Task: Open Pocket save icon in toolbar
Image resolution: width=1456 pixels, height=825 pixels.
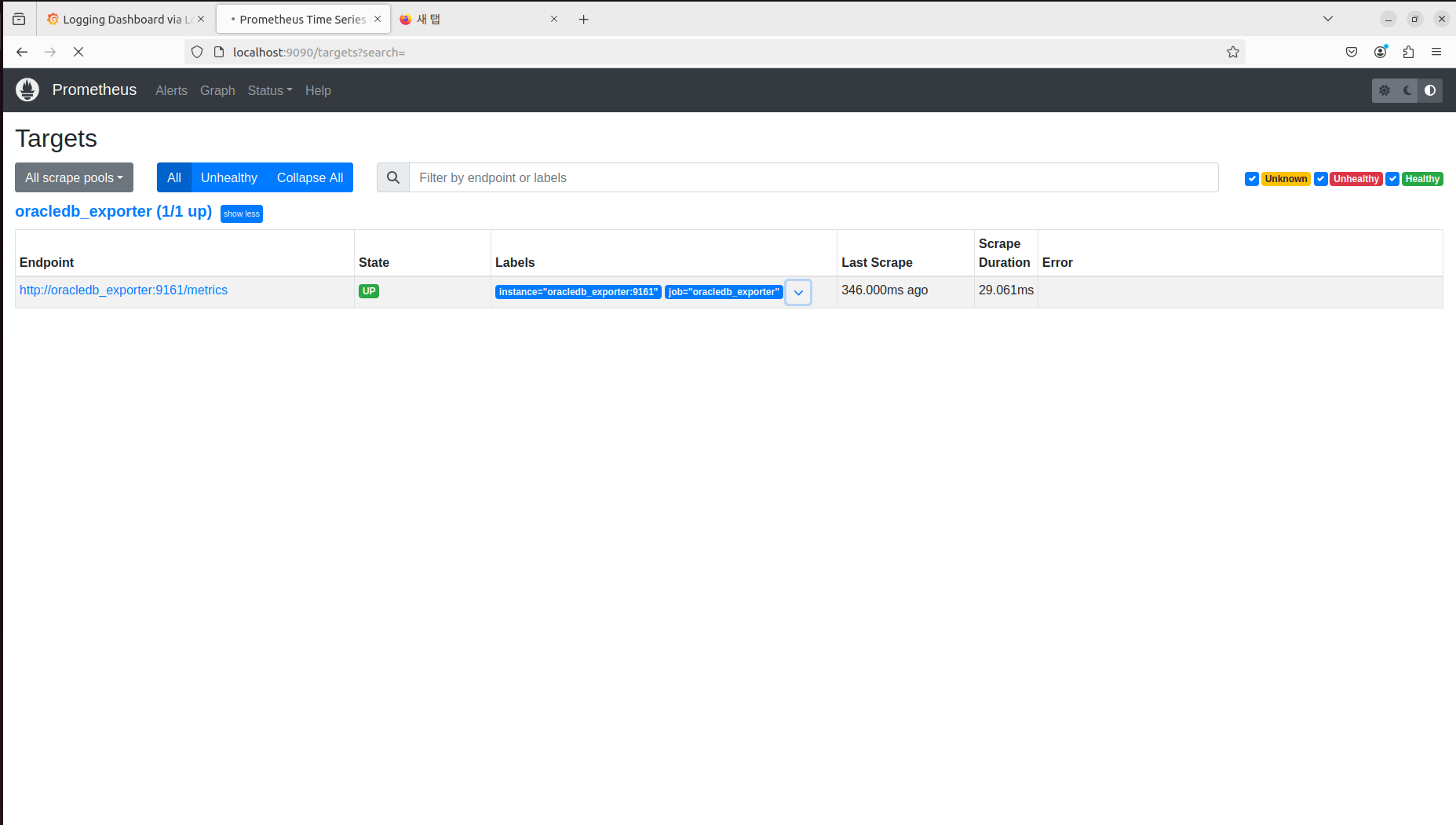Action: click(1352, 52)
